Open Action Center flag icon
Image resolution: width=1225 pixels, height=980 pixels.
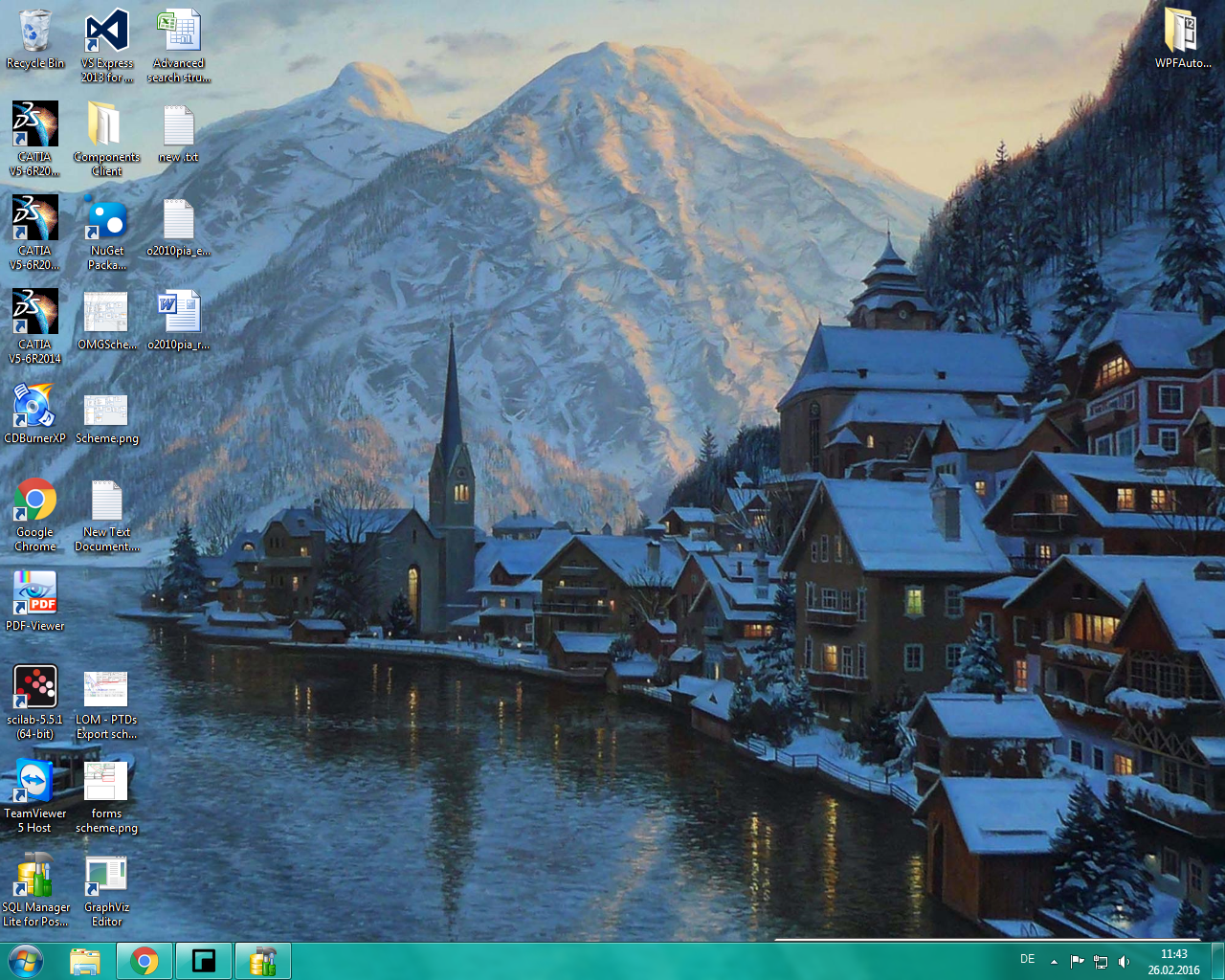click(x=1077, y=961)
